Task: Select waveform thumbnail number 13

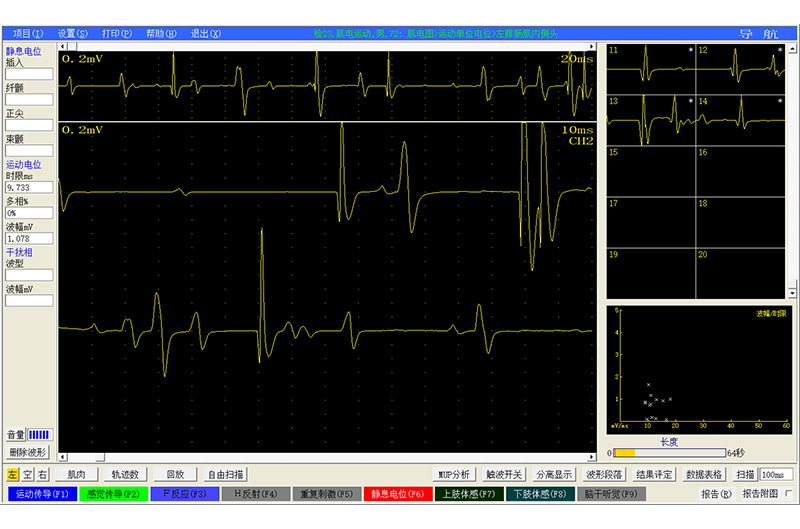Action: [x=651, y=120]
